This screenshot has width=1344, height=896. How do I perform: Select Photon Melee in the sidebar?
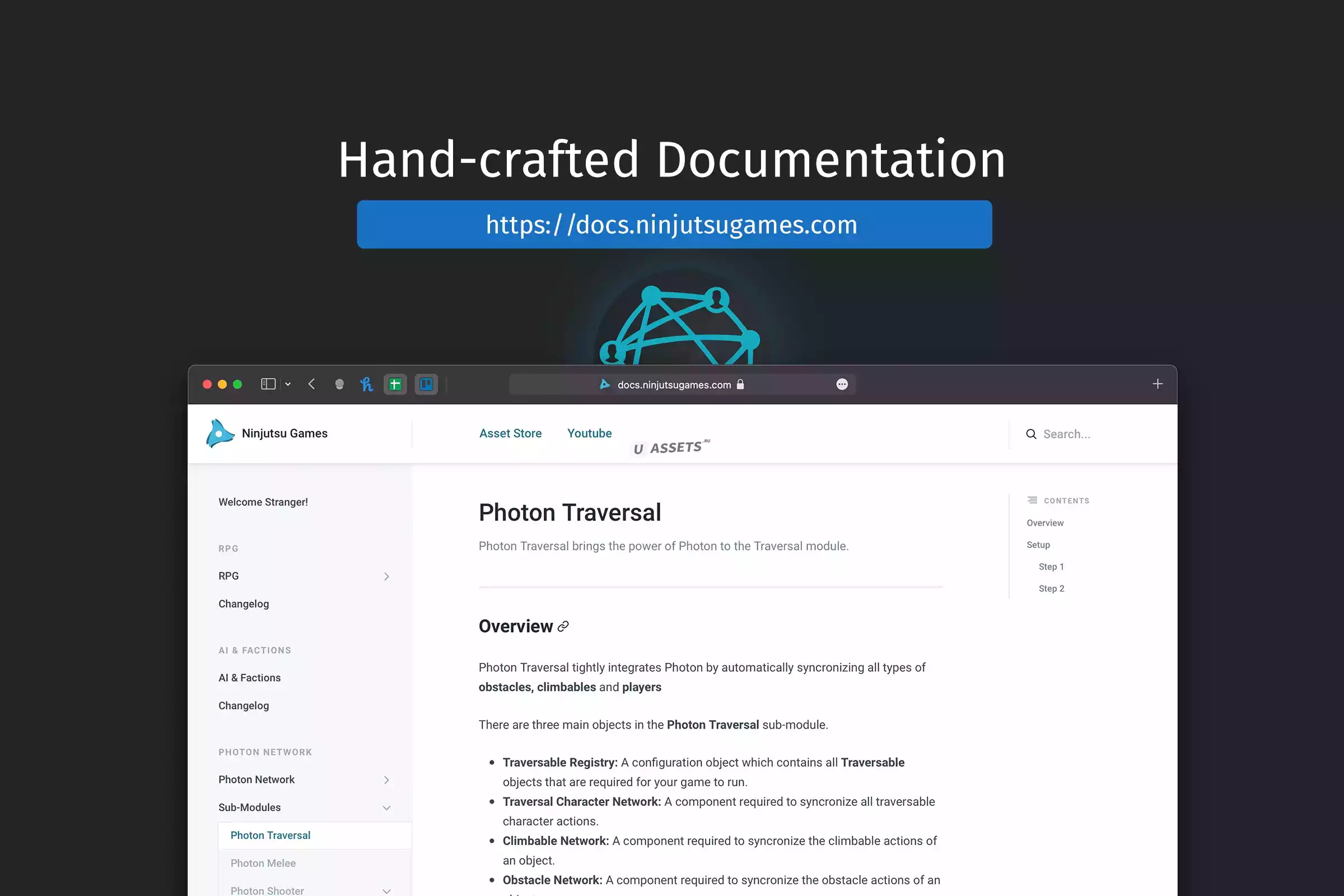[x=263, y=863]
